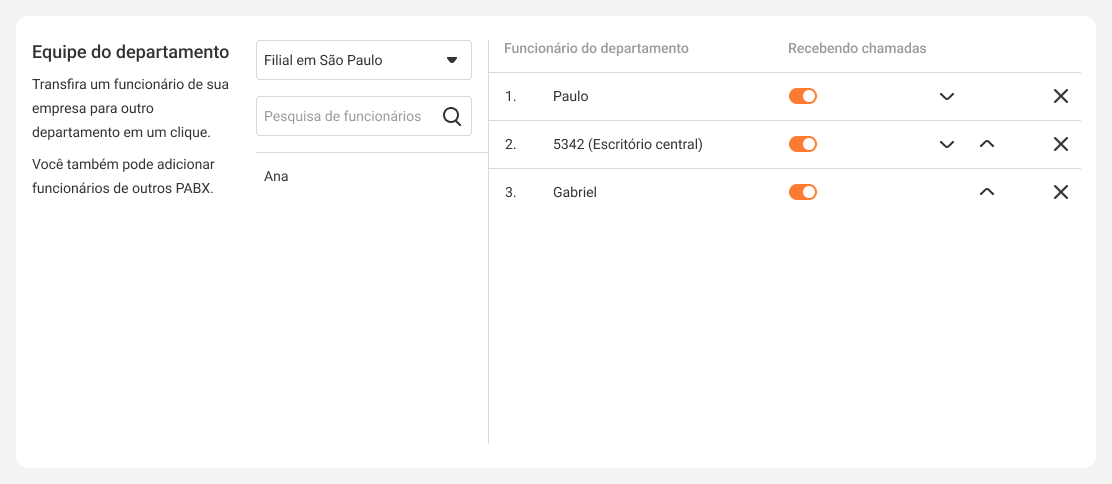Select Ana from the employee list
Image resolution: width=1112 pixels, height=484 pixels.
277,177
